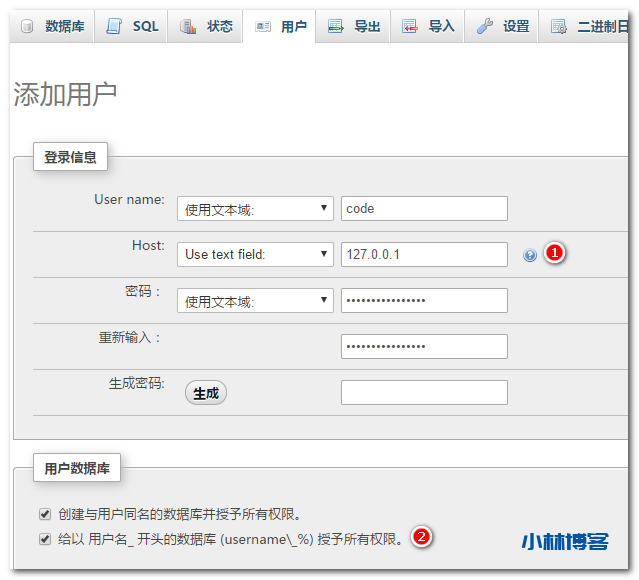The image size is (639, 580).
Task: Click into the 重新输入 password field
Action: click(x=424, y=346)
